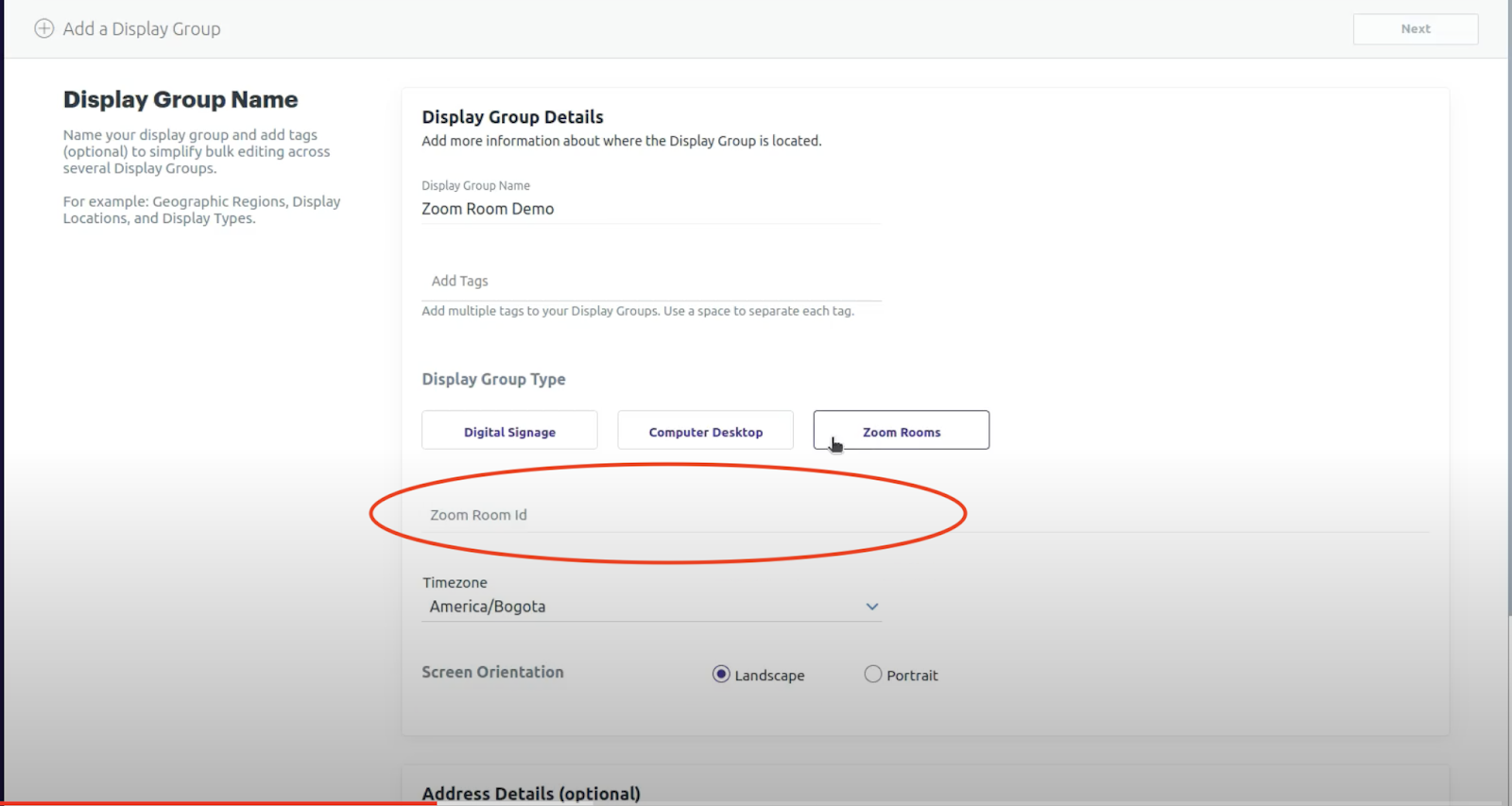Click the Display Group Name sidebar heading
The image size is (1512, 806).
pyautogui.click(x=180, y=99)
